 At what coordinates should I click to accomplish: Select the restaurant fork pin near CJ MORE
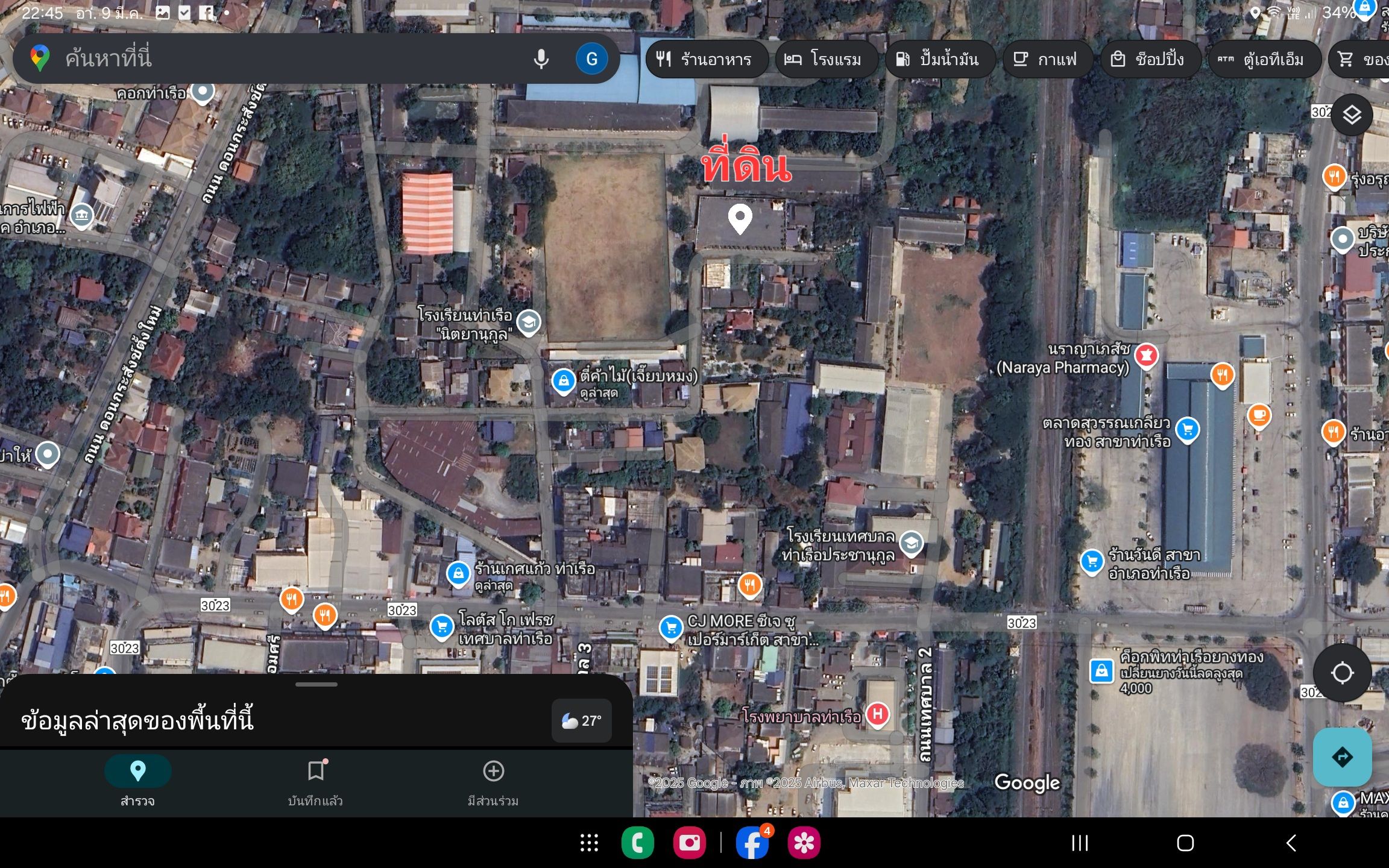click(749, 585)
